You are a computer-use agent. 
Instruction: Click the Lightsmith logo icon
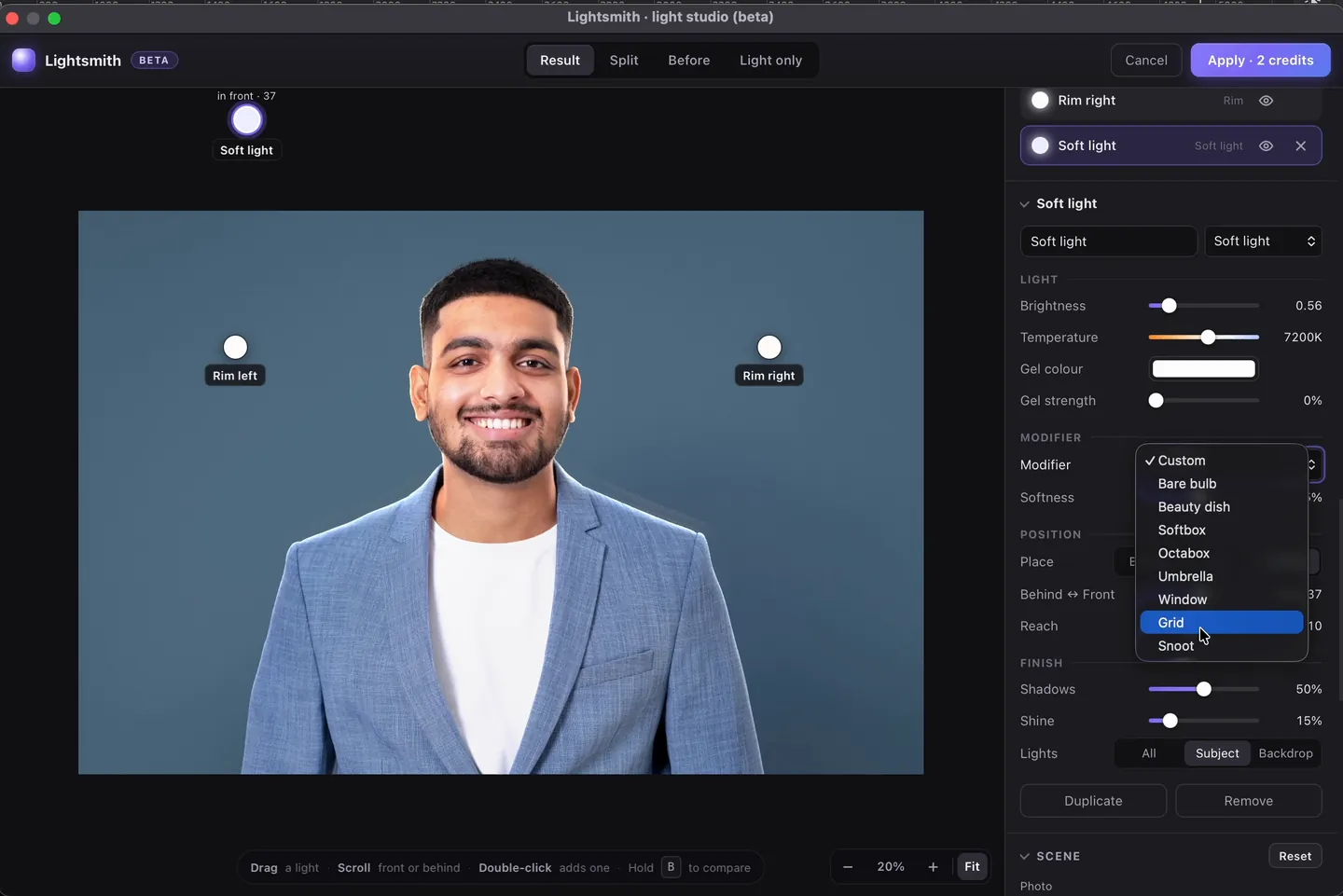[x=23, y=60]
